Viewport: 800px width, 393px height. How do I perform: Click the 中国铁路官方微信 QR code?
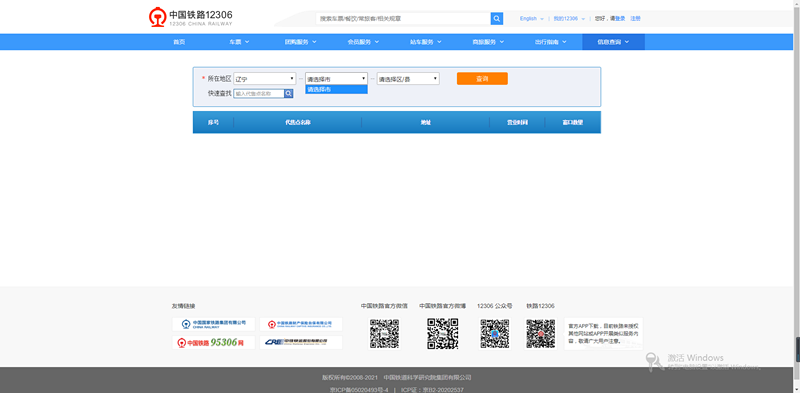tap(384, 334)
